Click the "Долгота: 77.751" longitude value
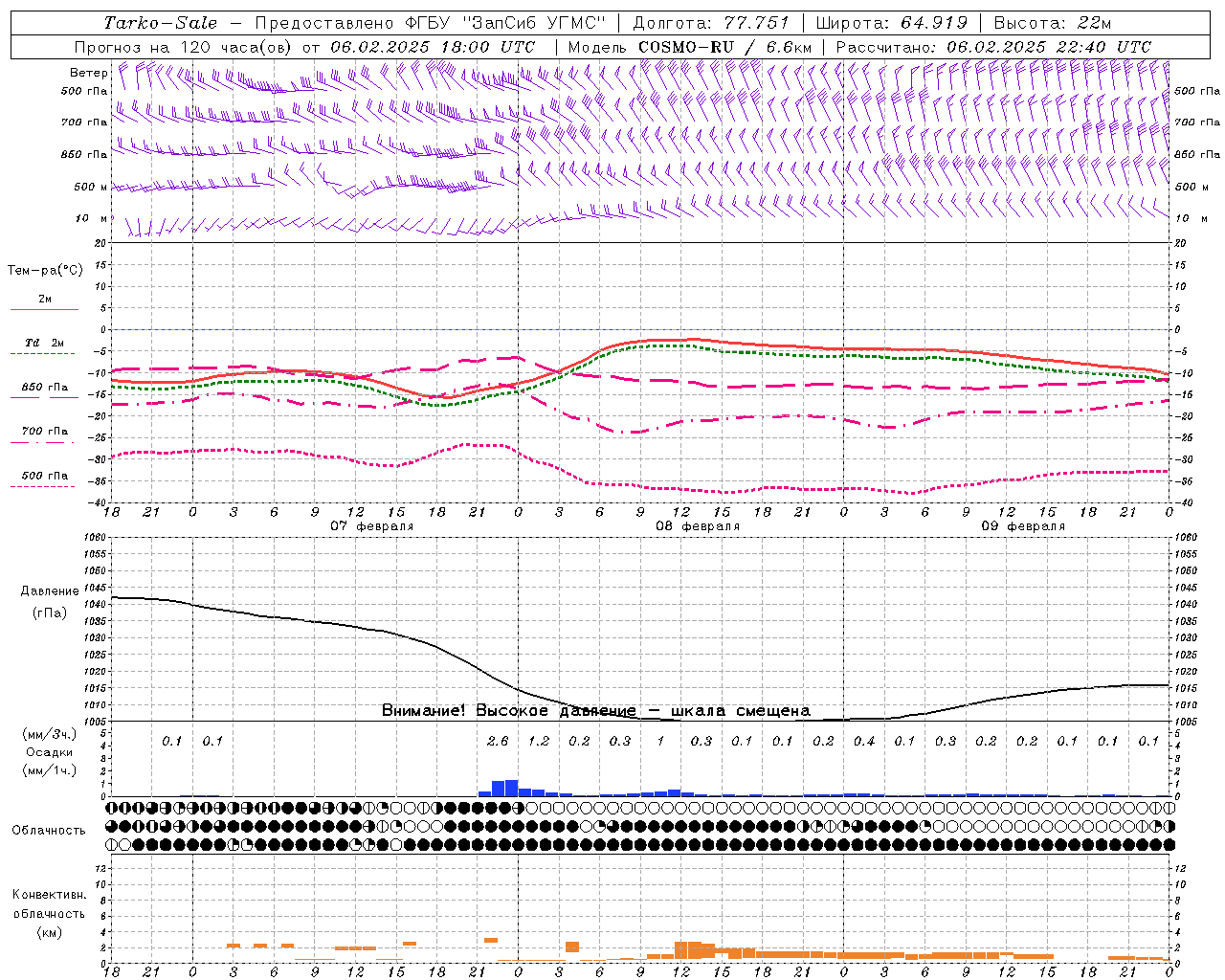Image resolution: width=1225 pixels, height=980 pixels. point(711,23)
